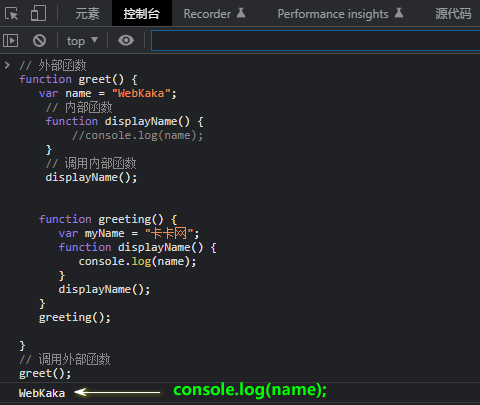Click the greet(); call at the bottom

45,374
